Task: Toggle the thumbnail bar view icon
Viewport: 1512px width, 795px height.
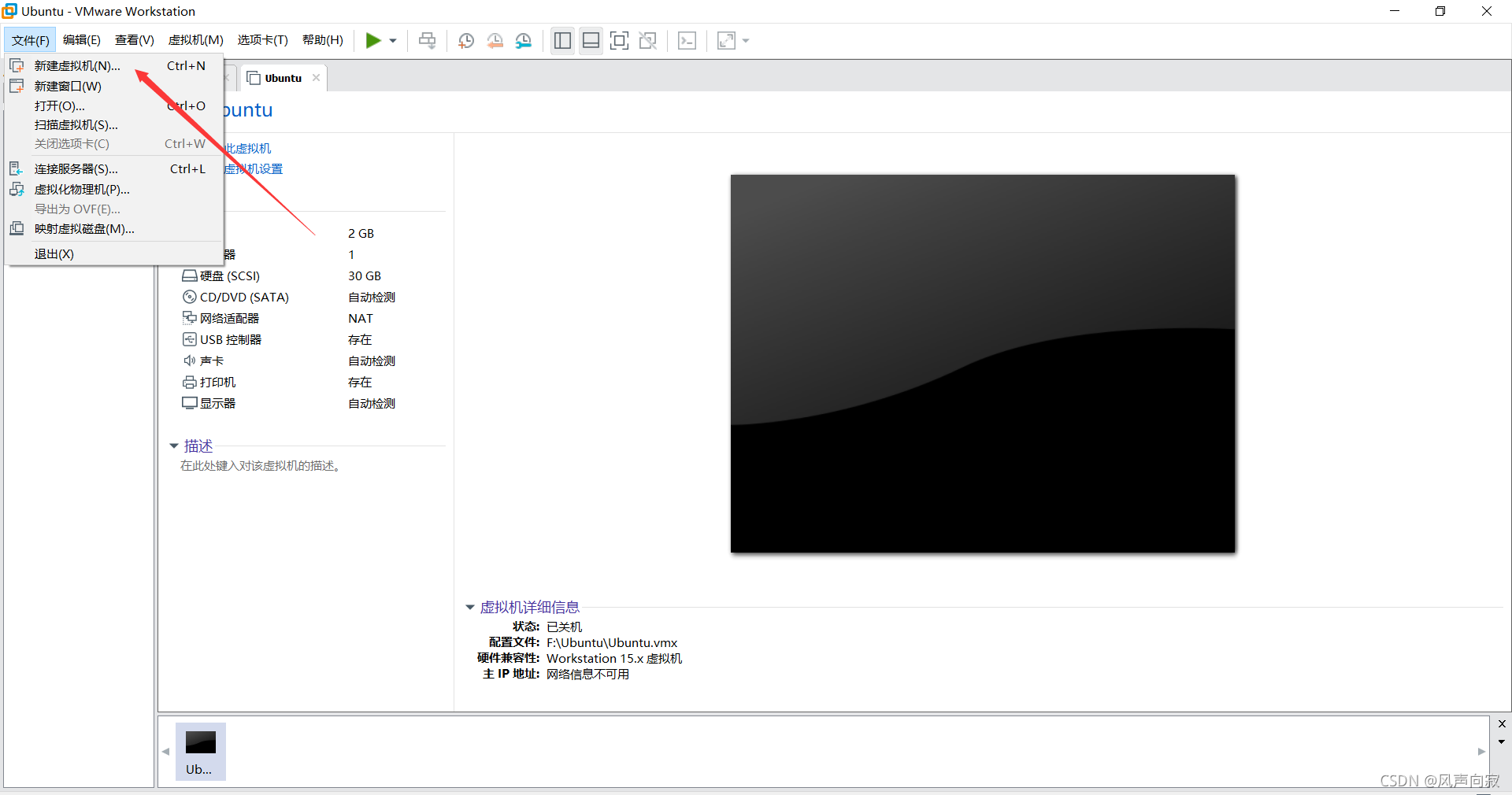Action: [591, 41]
